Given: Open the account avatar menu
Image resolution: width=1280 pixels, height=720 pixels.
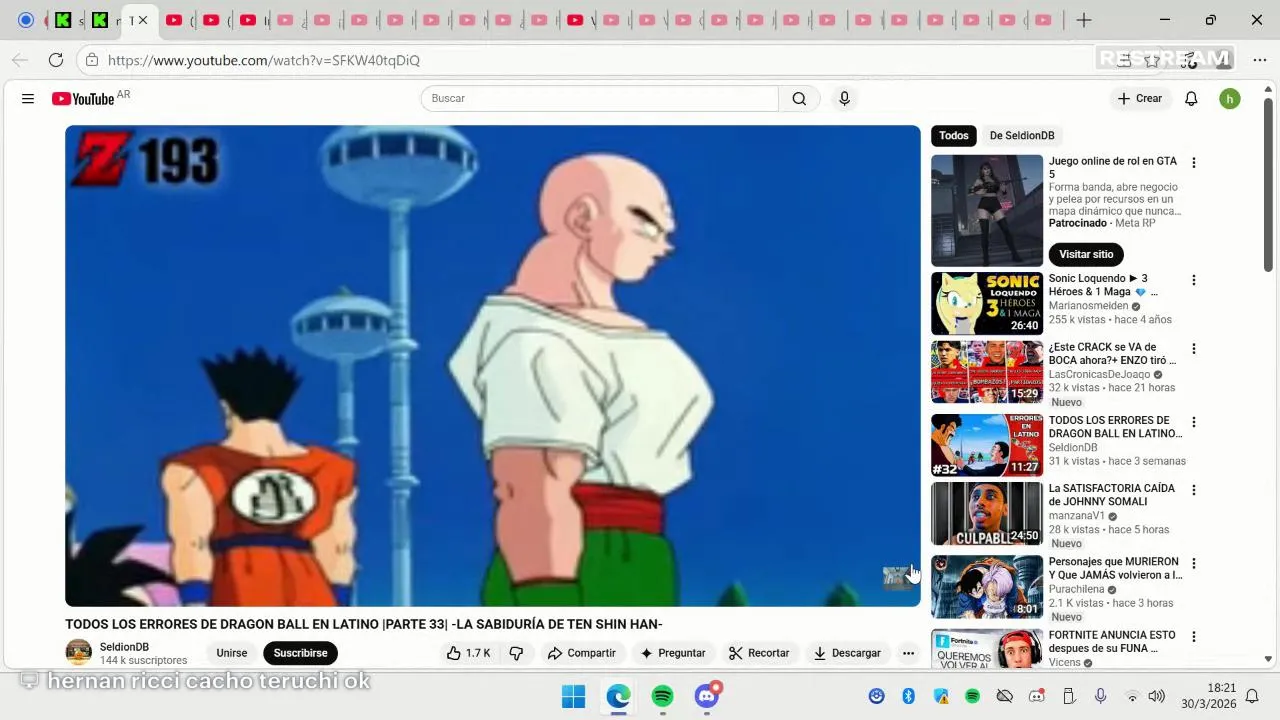Looking at the screenshot, I should tap(1230, 98).
